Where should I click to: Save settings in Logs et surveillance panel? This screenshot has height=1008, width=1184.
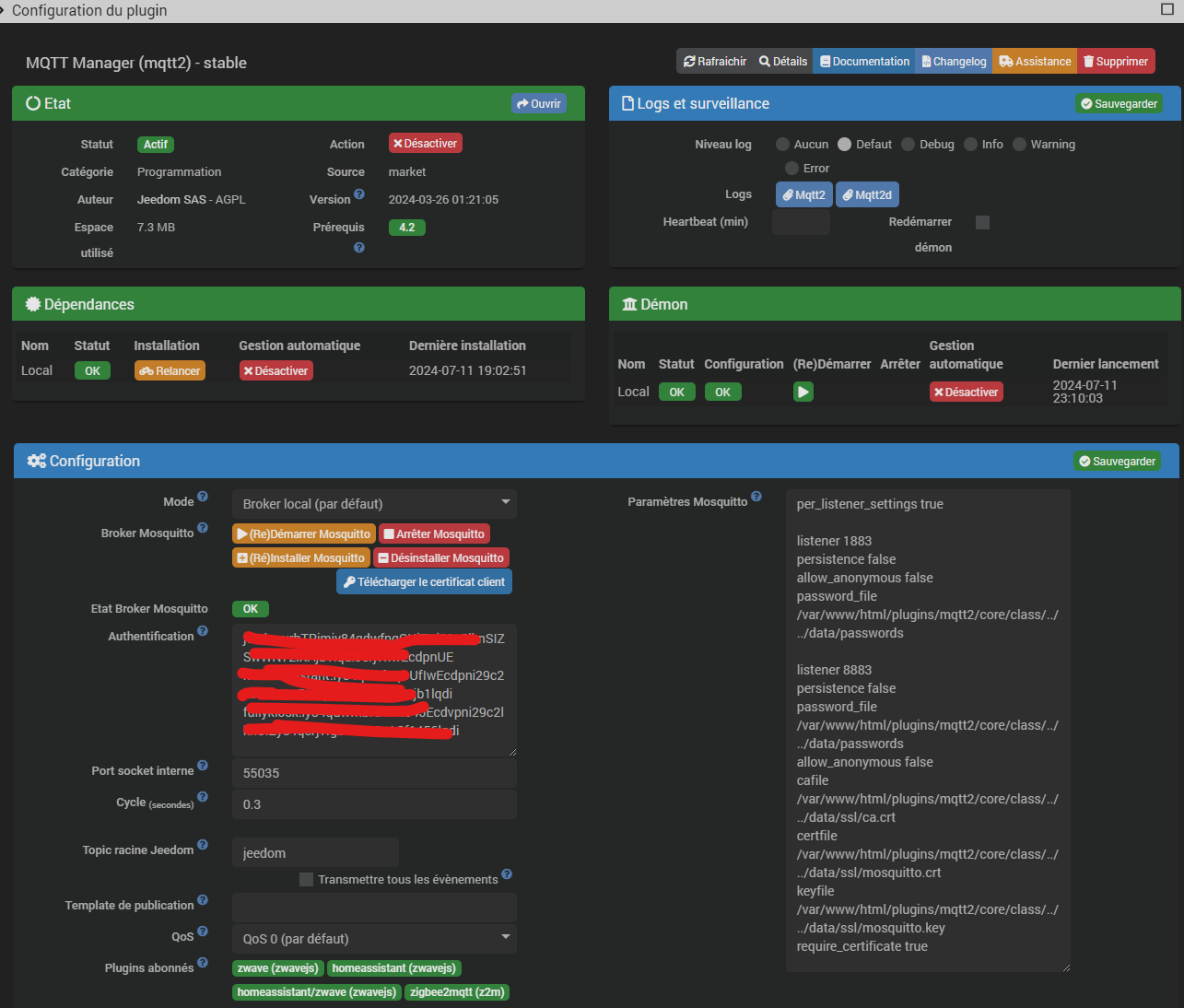(1119, 104)
